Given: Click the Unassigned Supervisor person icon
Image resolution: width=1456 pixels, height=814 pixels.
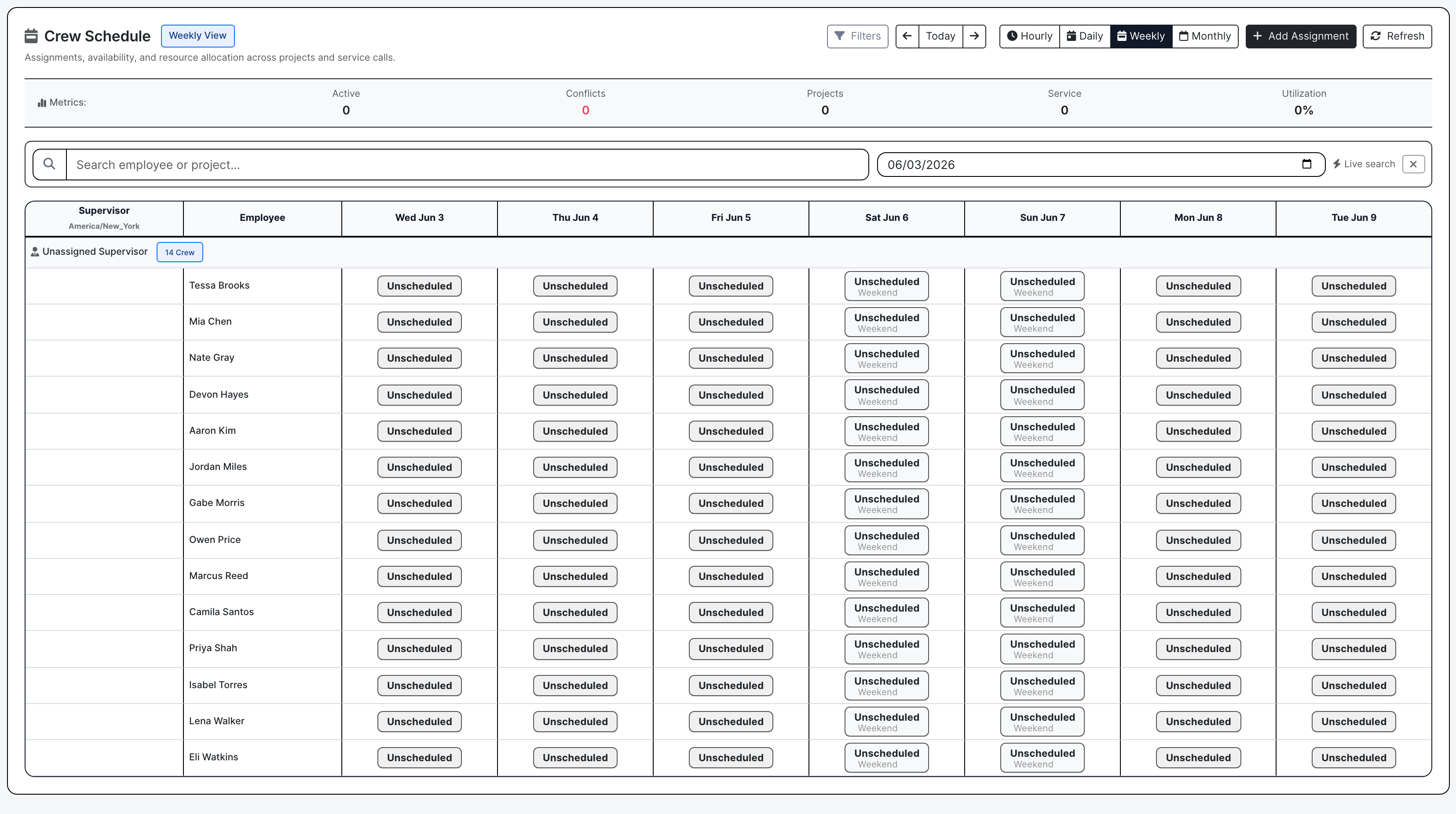Looking at the screenshot, I should tap(35, 252).
